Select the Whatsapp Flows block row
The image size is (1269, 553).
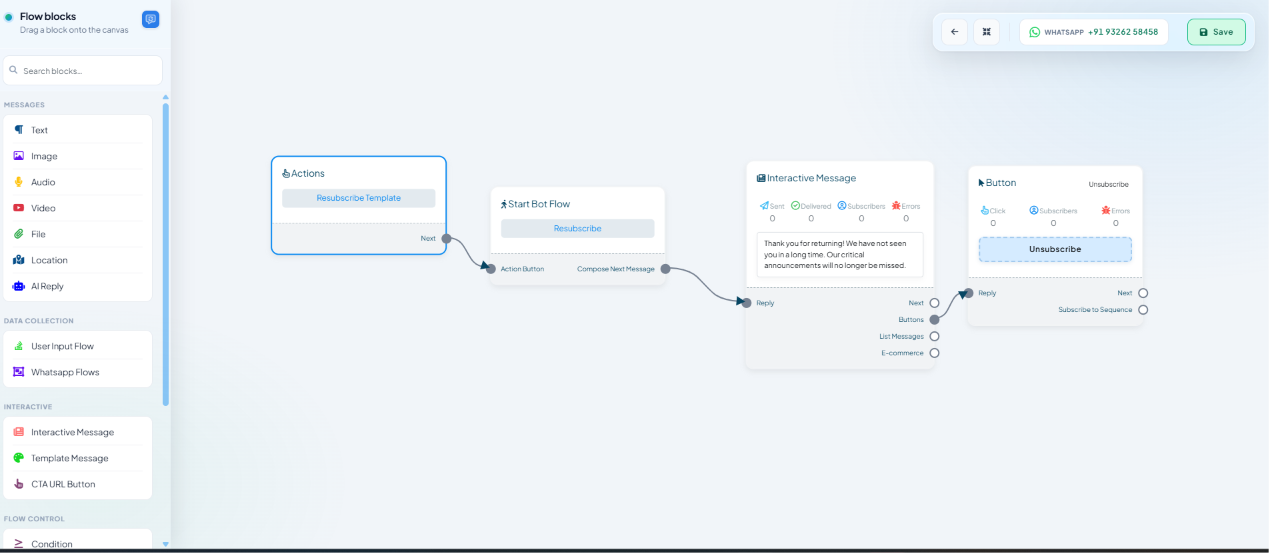tap(77, 372)
